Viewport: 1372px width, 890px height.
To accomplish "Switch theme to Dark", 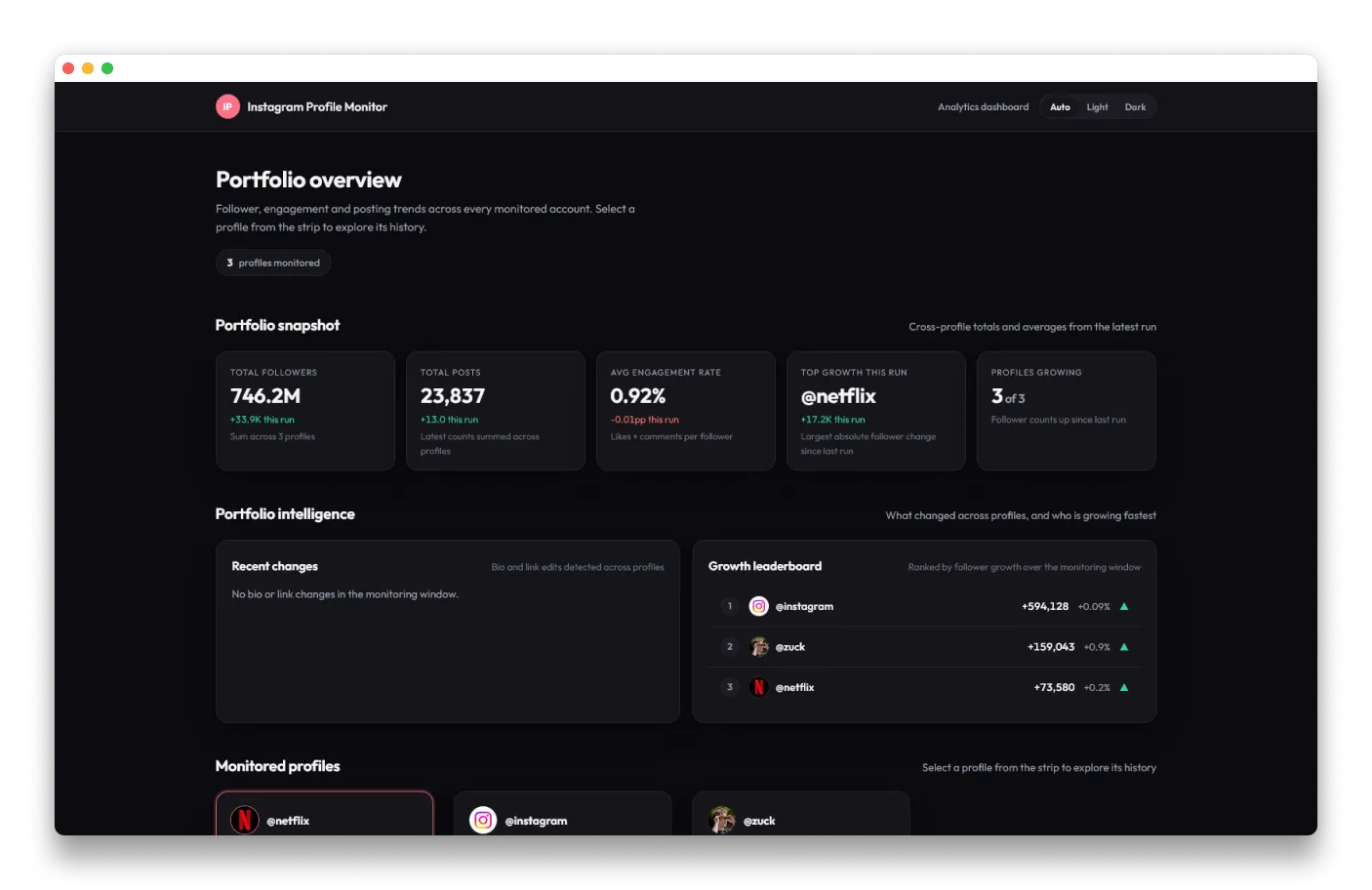I will tap(1135, 107).
